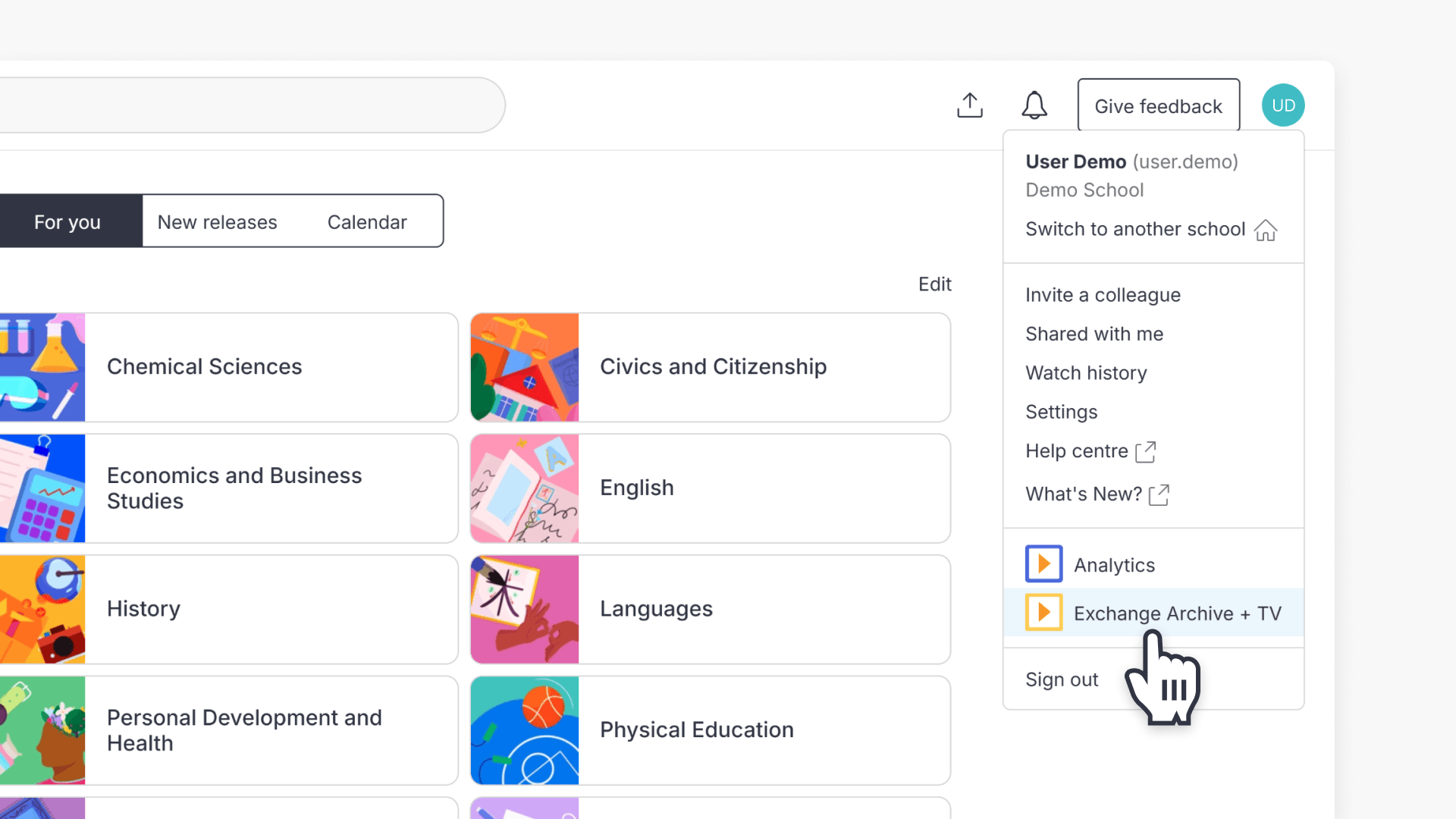Image resolution: width=1456 pixels, height=819 pixels.
Task: Open the Calendar tab
Action: pyautogui.click(x=367, y=221)
